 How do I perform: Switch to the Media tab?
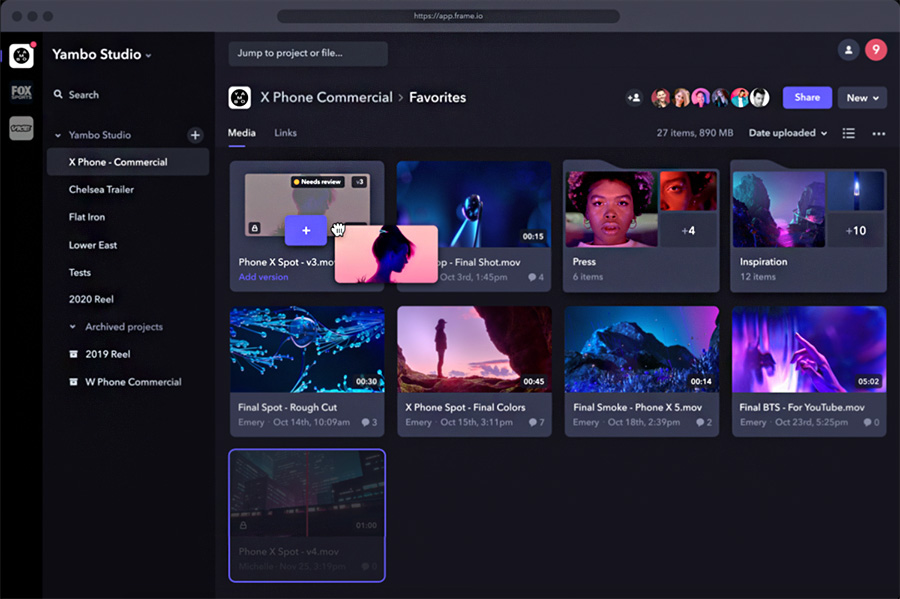coord(242,133)
